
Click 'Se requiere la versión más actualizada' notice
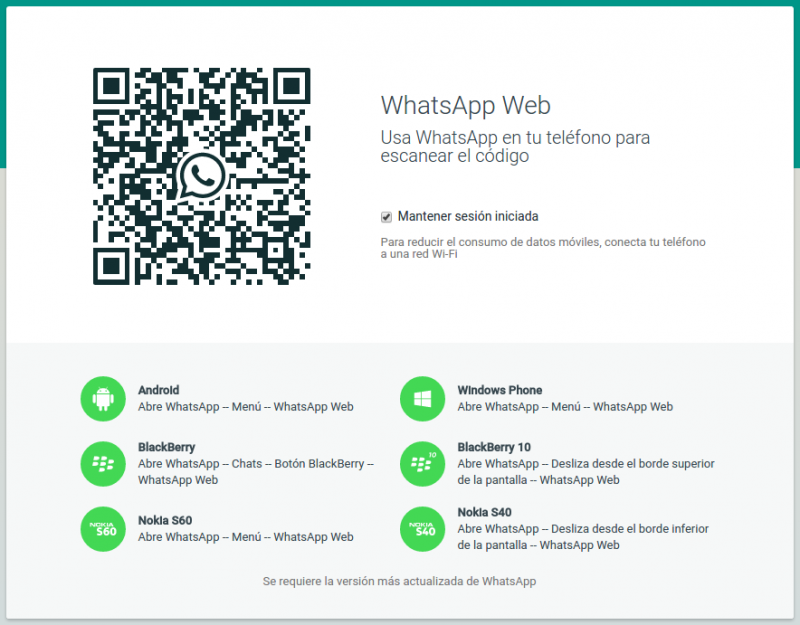point(399,581)
